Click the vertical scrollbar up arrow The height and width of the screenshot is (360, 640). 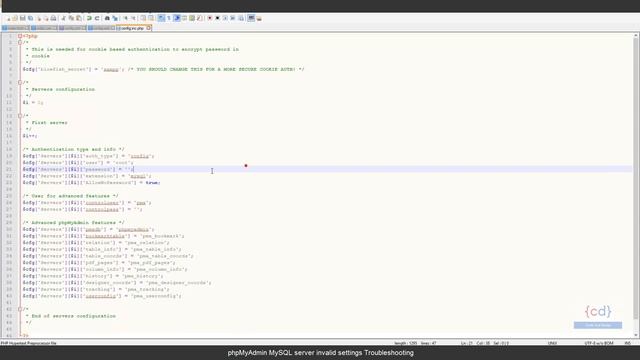(636, 36)
